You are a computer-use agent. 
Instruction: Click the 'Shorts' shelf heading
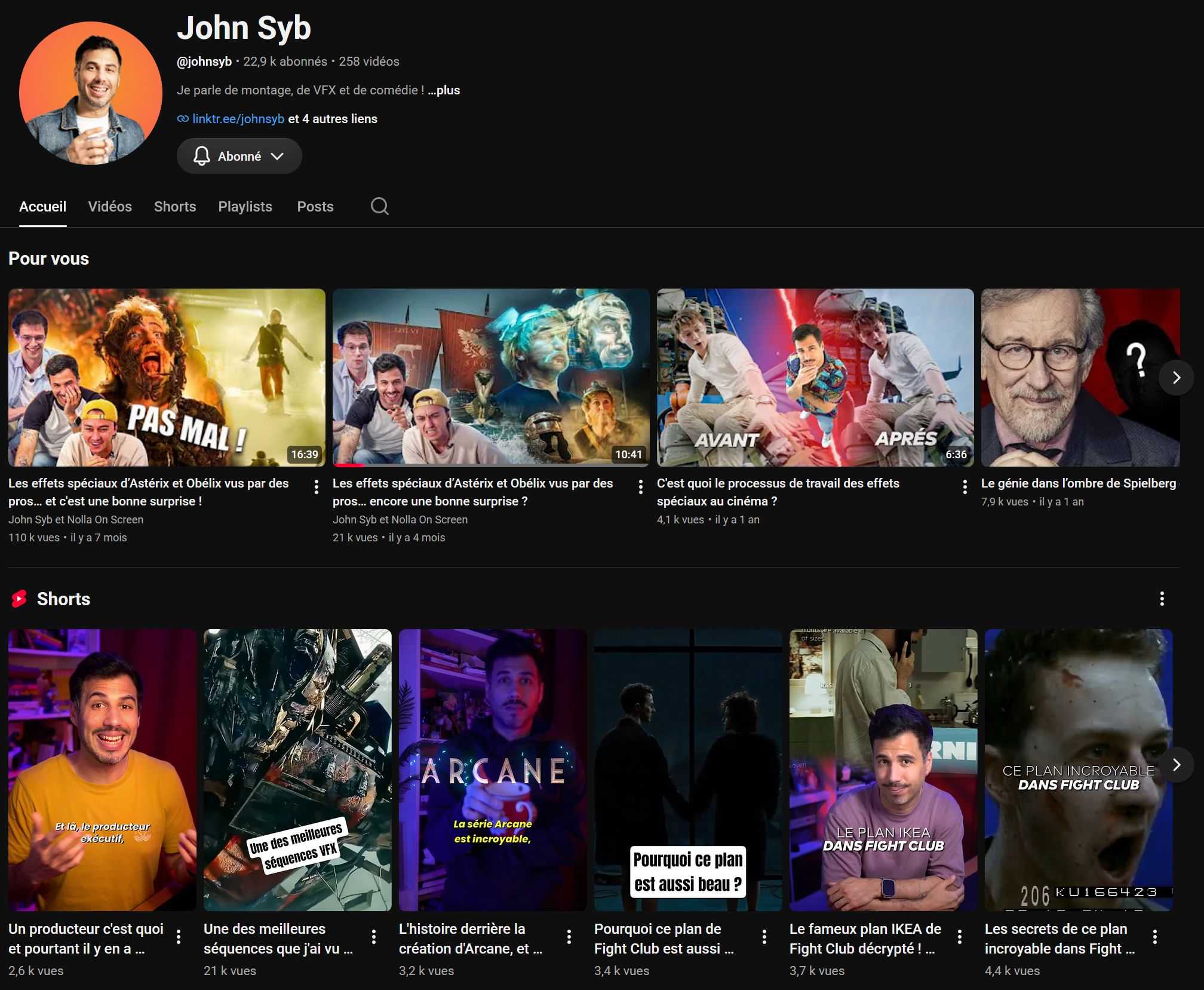pyautogui.click(x=63, y=599)
